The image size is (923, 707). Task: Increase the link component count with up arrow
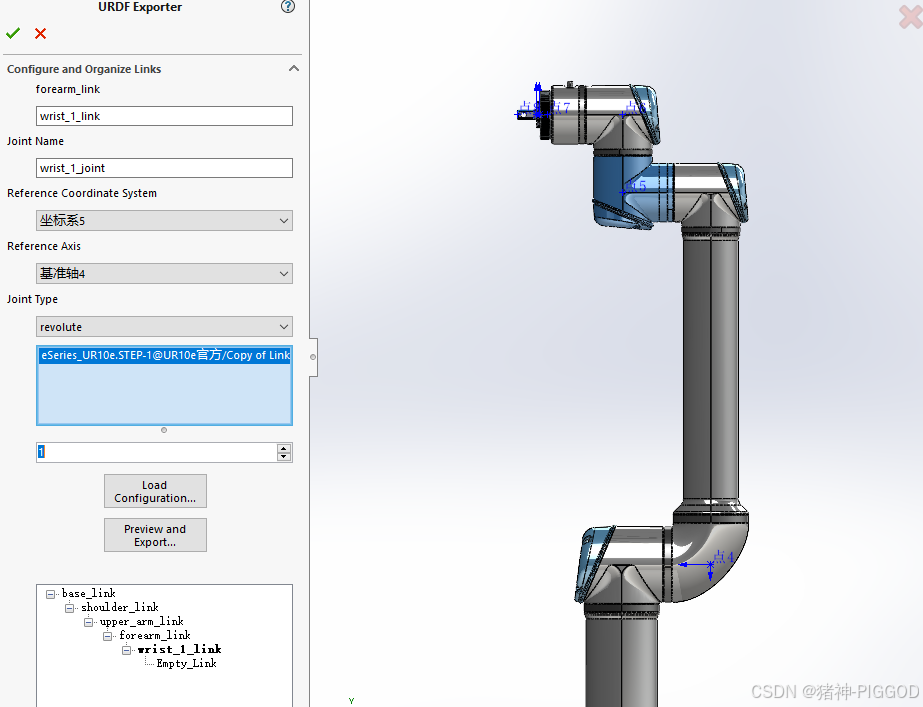284,447
